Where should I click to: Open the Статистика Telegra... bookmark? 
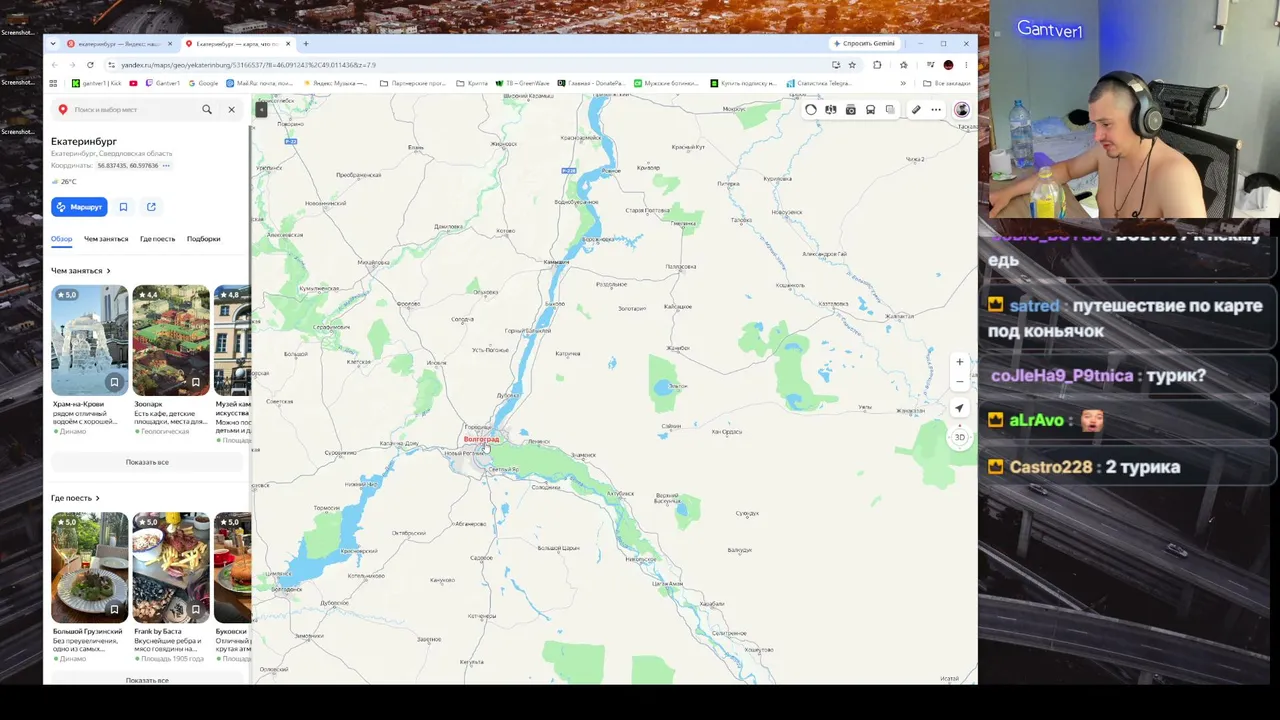pyautogui.click(x=819, y=83)
